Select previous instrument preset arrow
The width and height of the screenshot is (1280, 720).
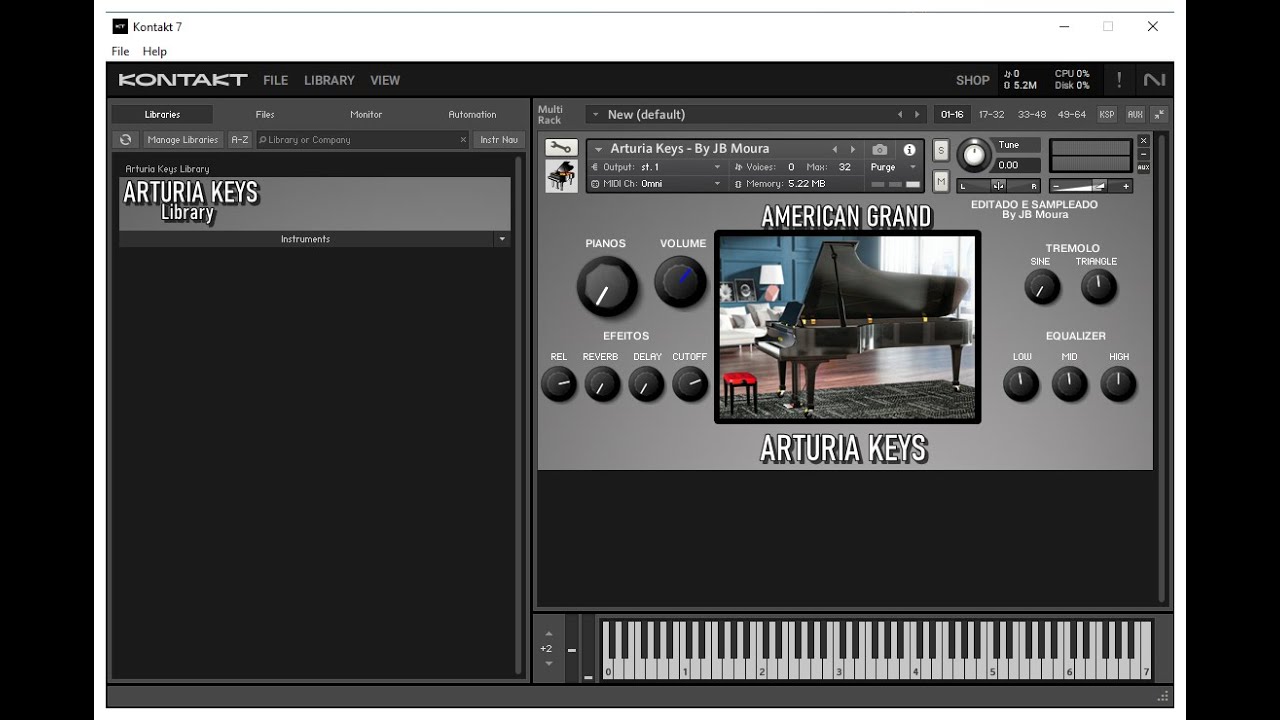[835, 150]
